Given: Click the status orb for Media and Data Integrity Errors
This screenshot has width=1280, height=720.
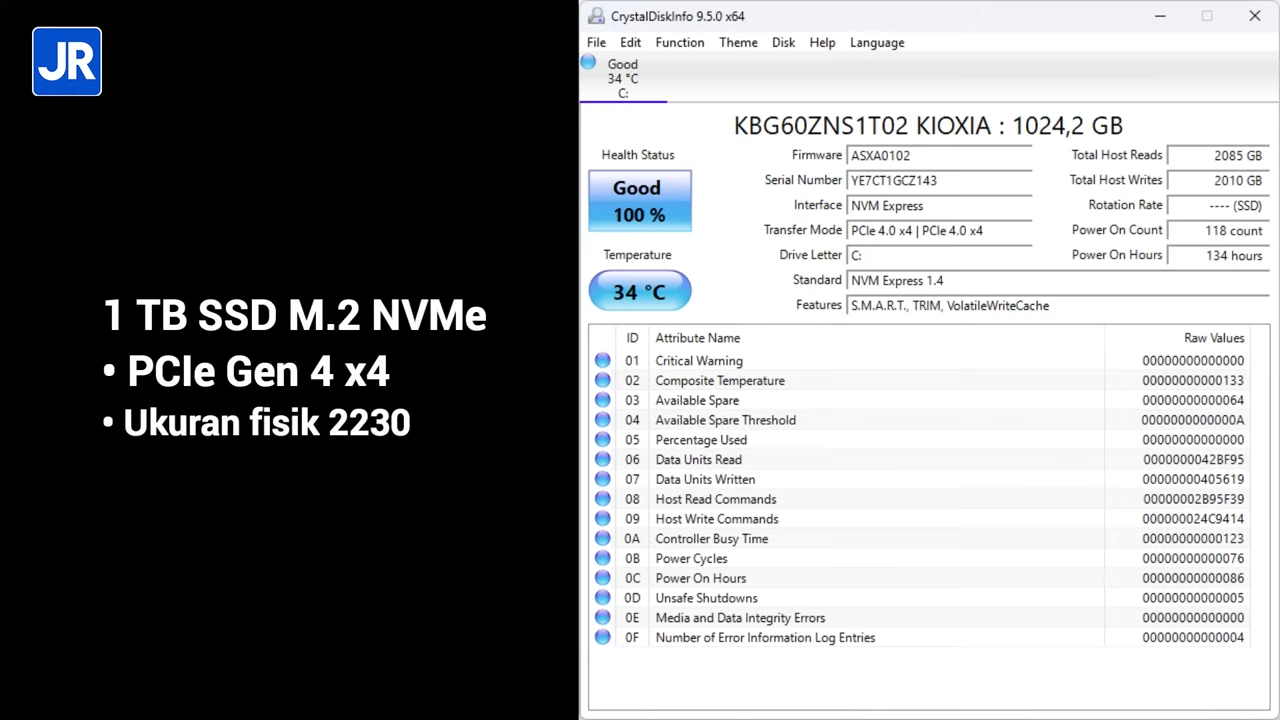Looking at the screenshot, I should point(602,618).
